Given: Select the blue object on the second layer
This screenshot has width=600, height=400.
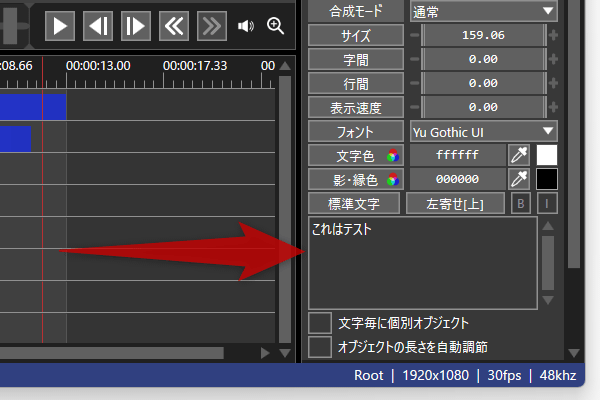Looking at the screenshot, I should pyautogui.click(x=15, y=139).
